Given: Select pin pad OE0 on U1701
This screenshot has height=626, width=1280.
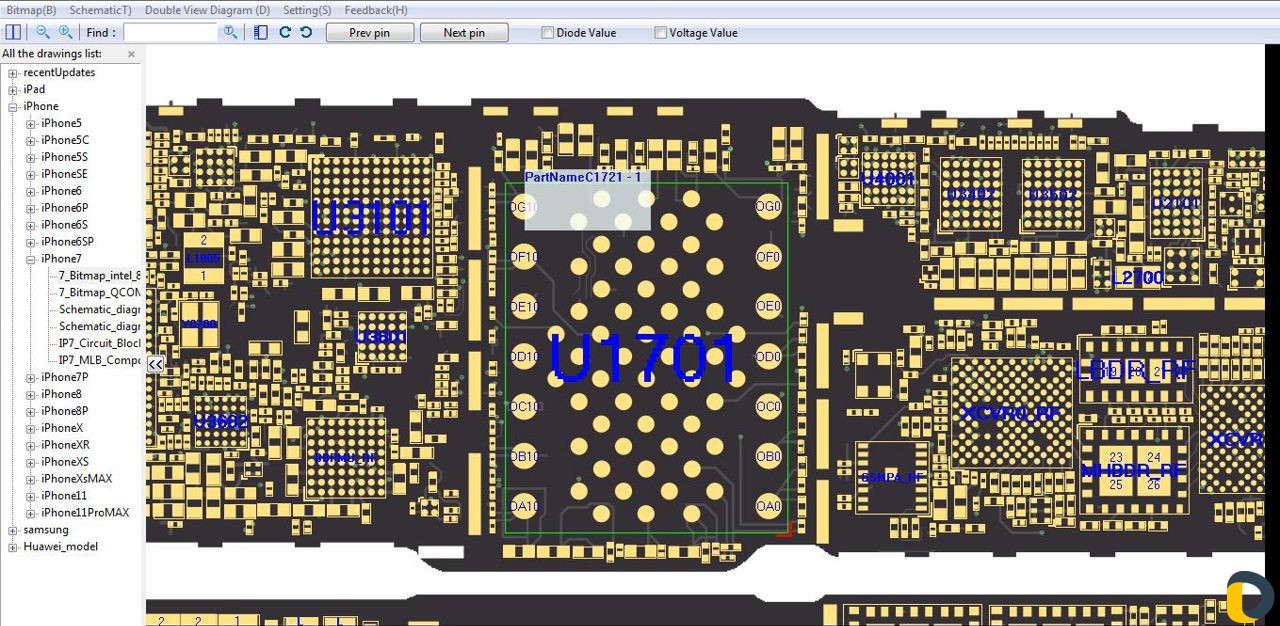Looking at the screenshot, I should click(768, 307).
